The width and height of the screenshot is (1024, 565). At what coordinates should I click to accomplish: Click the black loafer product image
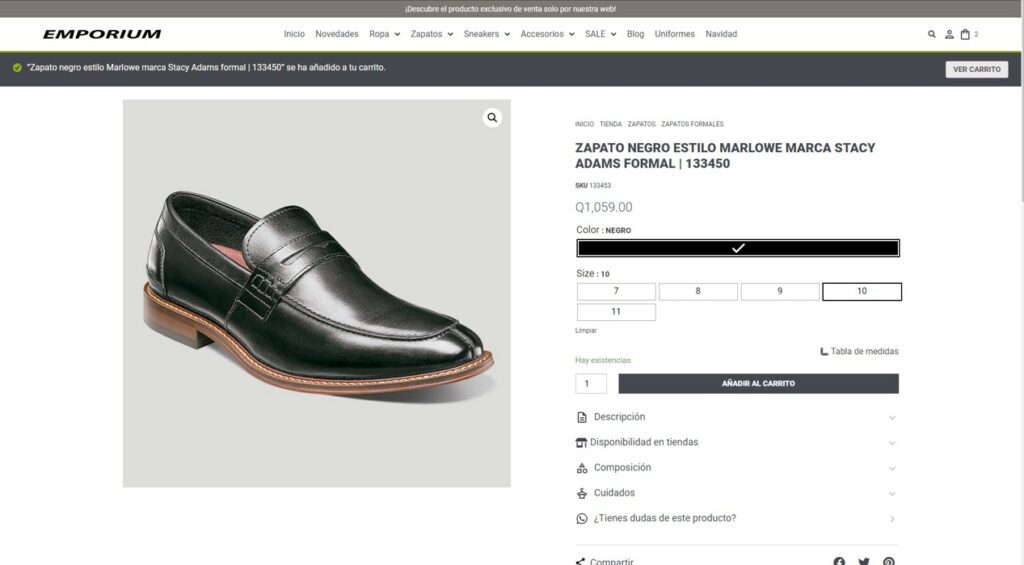pyautogui.click(x=317, y=293)
